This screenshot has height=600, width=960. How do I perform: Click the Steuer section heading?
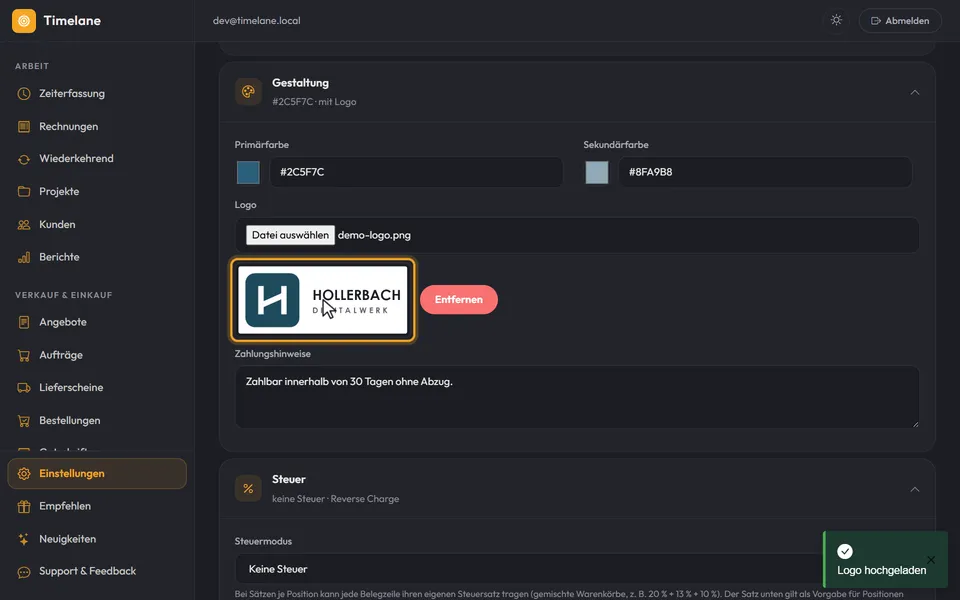click(x=288, y=479)
